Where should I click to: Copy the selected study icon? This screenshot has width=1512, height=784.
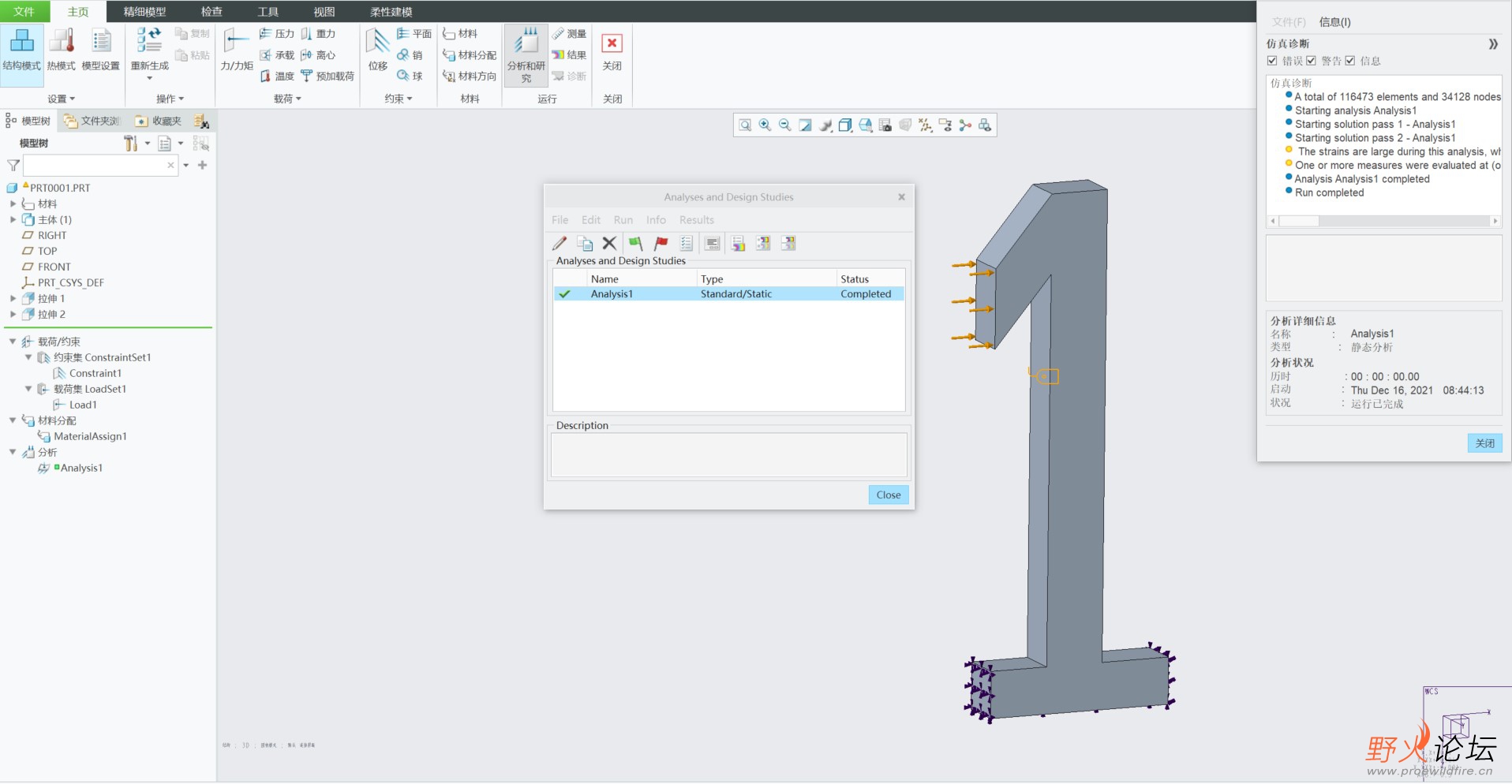[585, 244]
